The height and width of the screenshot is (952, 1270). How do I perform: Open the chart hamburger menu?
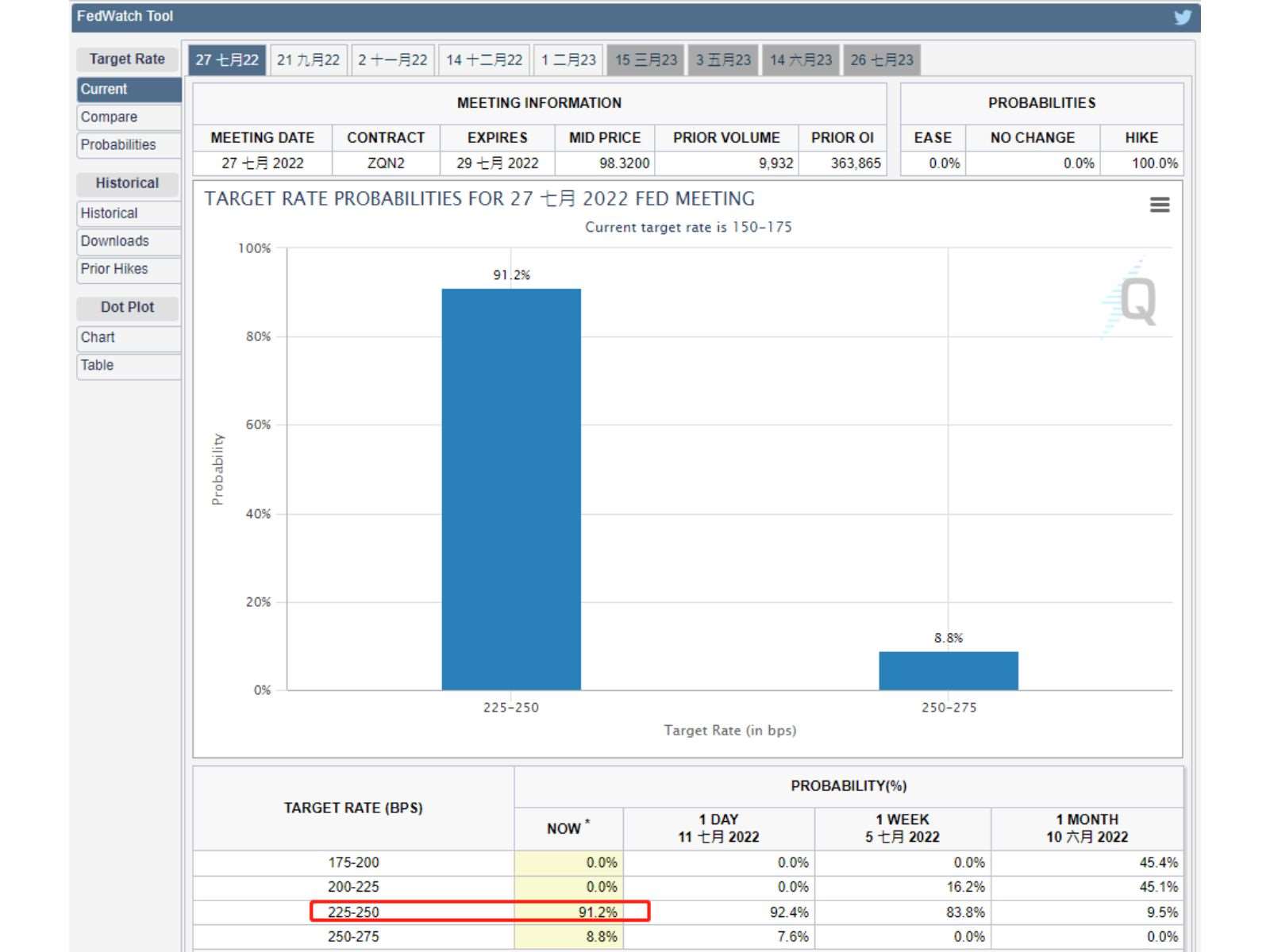click(1160, 205)
